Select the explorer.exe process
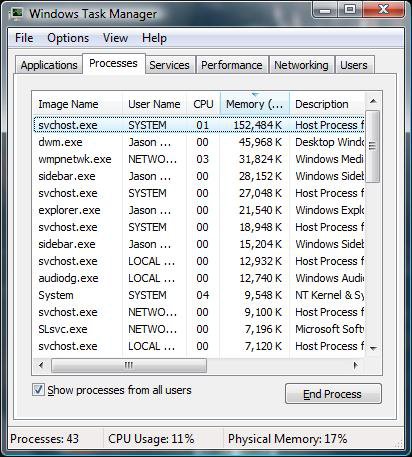This screenshot has height=457, width=412. pyautogui.click(x=199, y=210)
